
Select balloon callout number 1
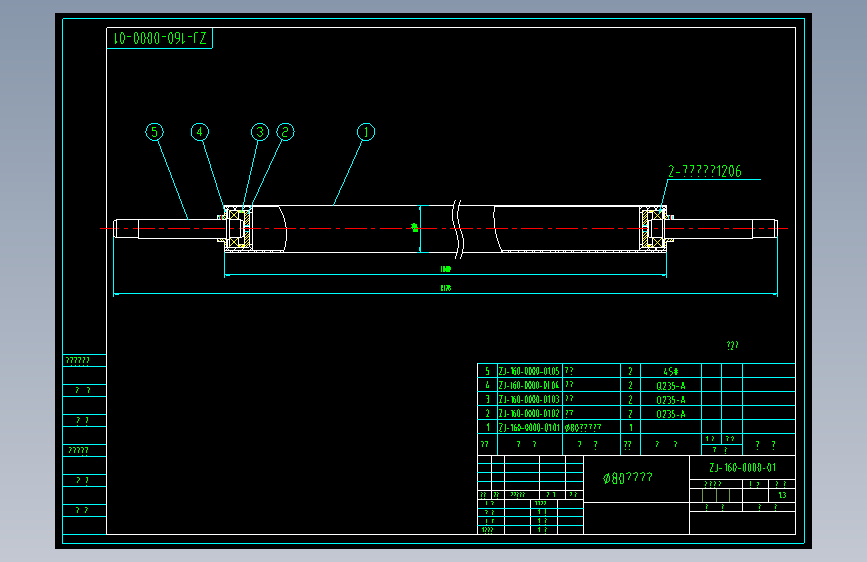365,132
